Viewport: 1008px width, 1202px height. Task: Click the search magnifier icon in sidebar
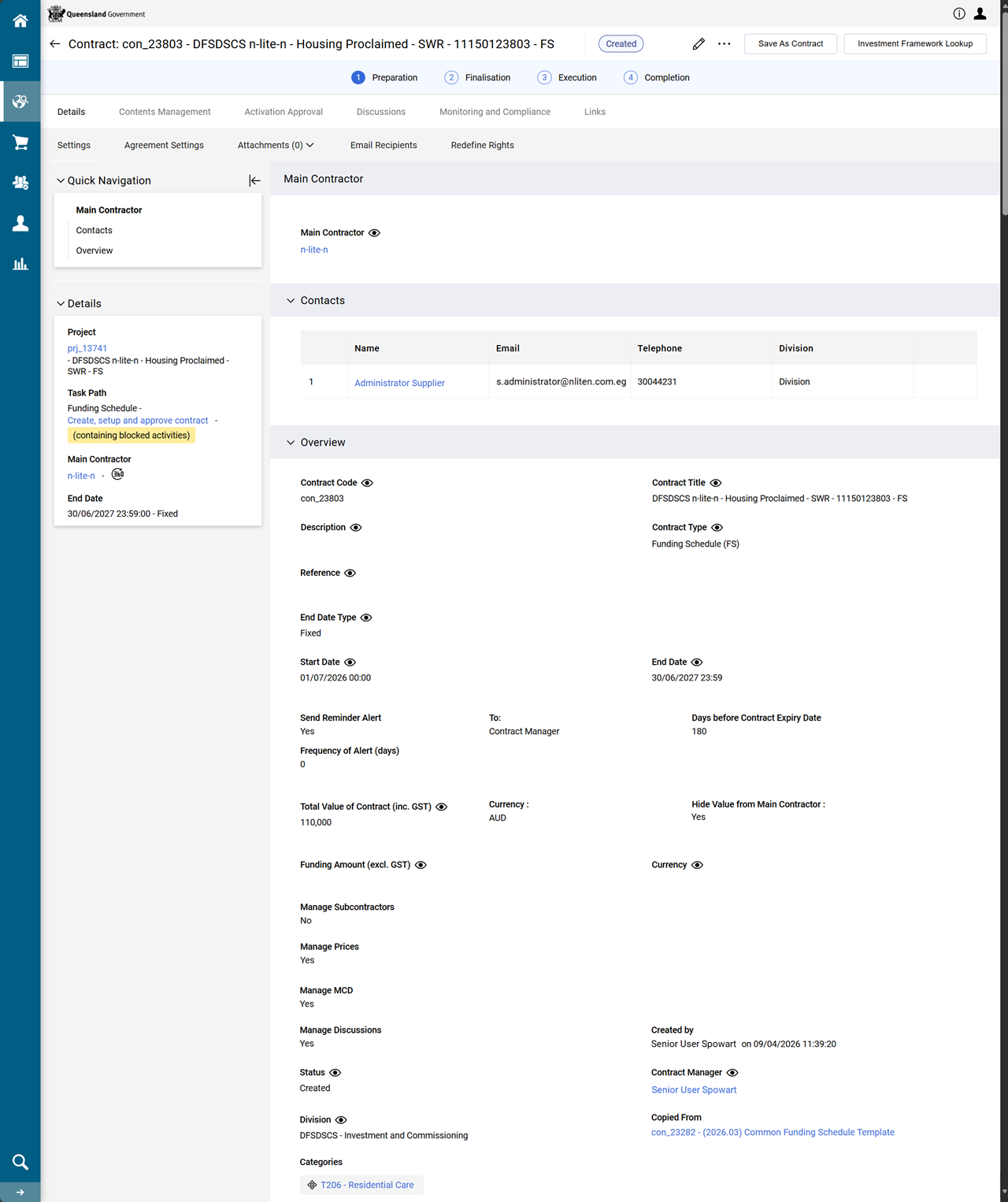(20, 1162)
